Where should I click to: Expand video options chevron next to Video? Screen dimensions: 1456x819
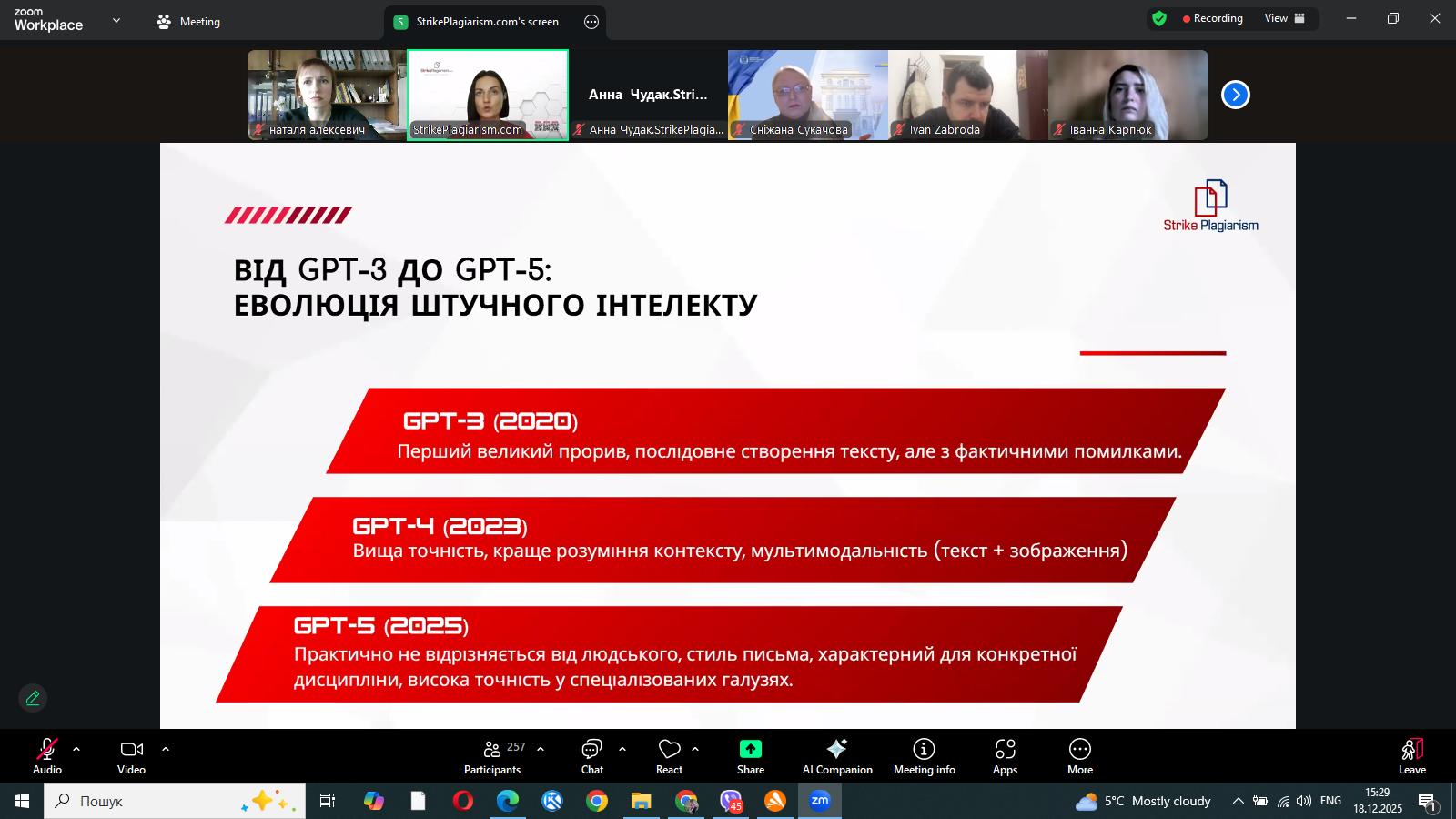[x=166, y=749]
